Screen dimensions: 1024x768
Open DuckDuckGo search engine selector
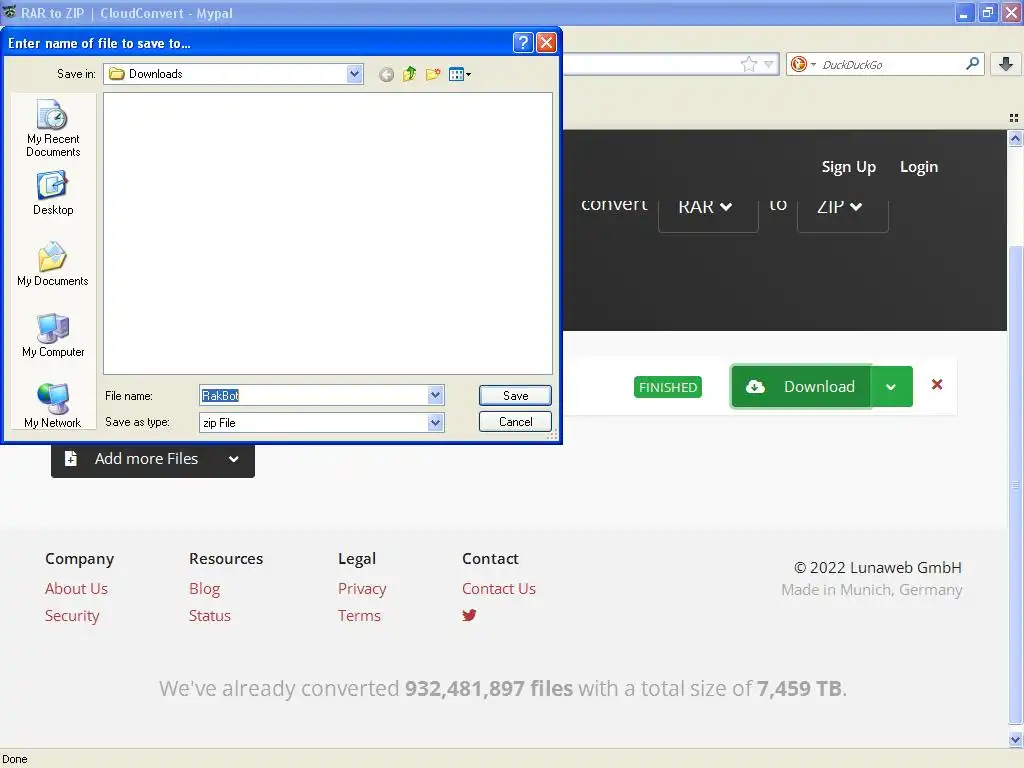click(803, 64)
